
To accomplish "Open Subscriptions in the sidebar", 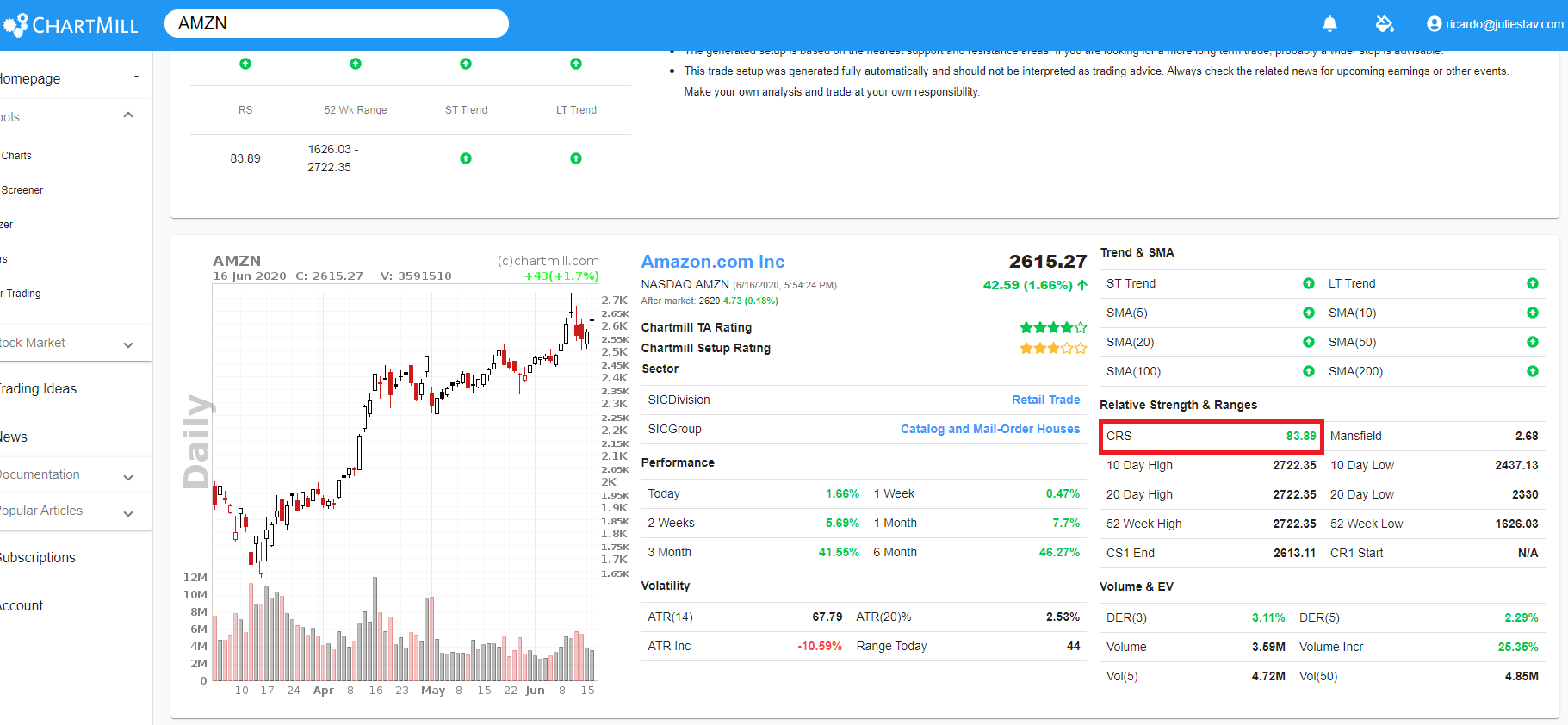I will tap(38, 558).
